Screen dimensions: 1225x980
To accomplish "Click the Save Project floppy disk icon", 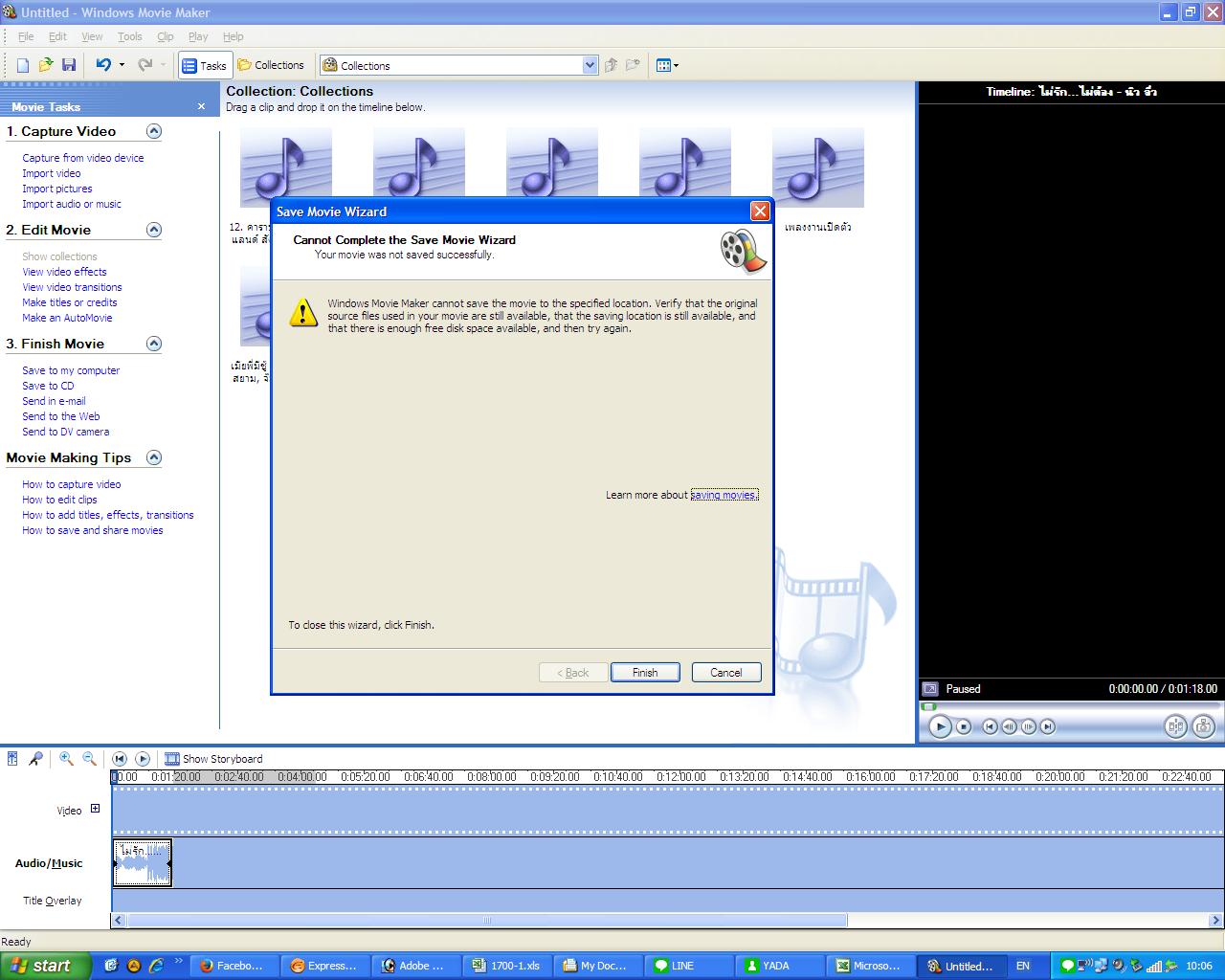I will (x=69, y=65).
